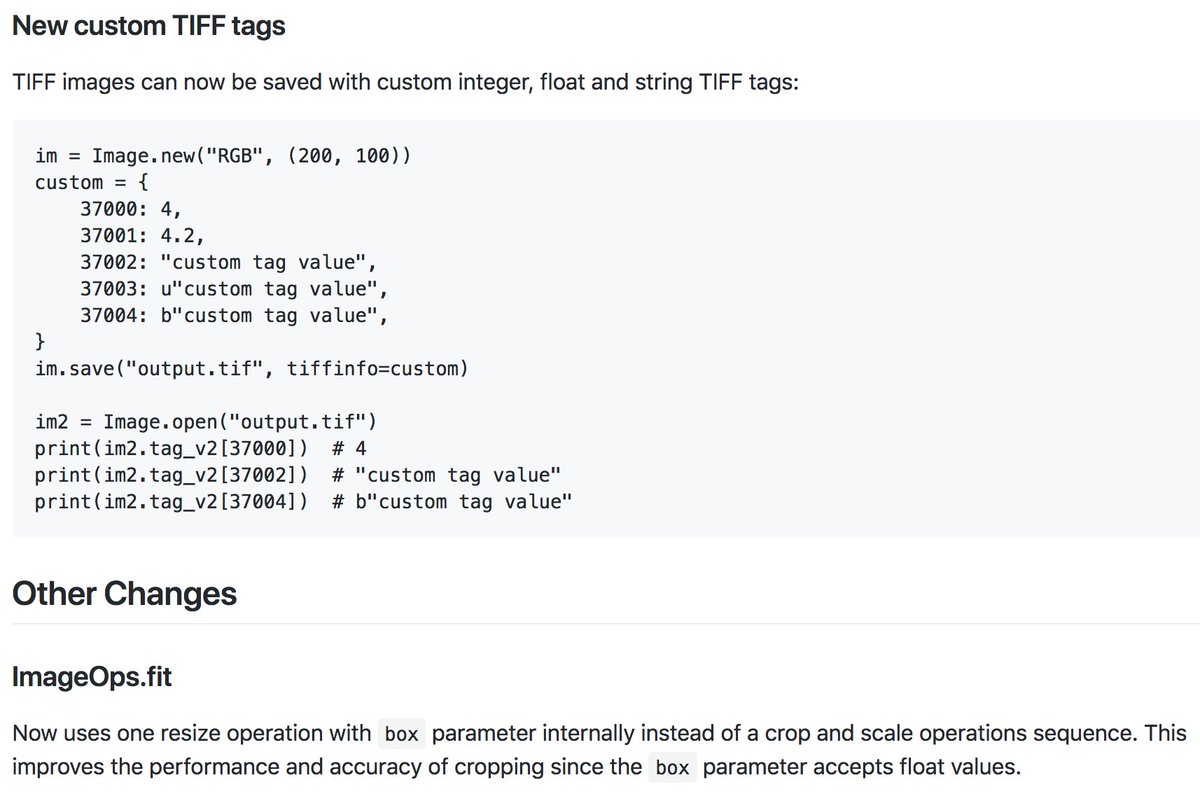The height and width of the screenshot is (801, 1200).
Task: Click the im.save("output.tif") code line
Action: [x=251, y=369]
